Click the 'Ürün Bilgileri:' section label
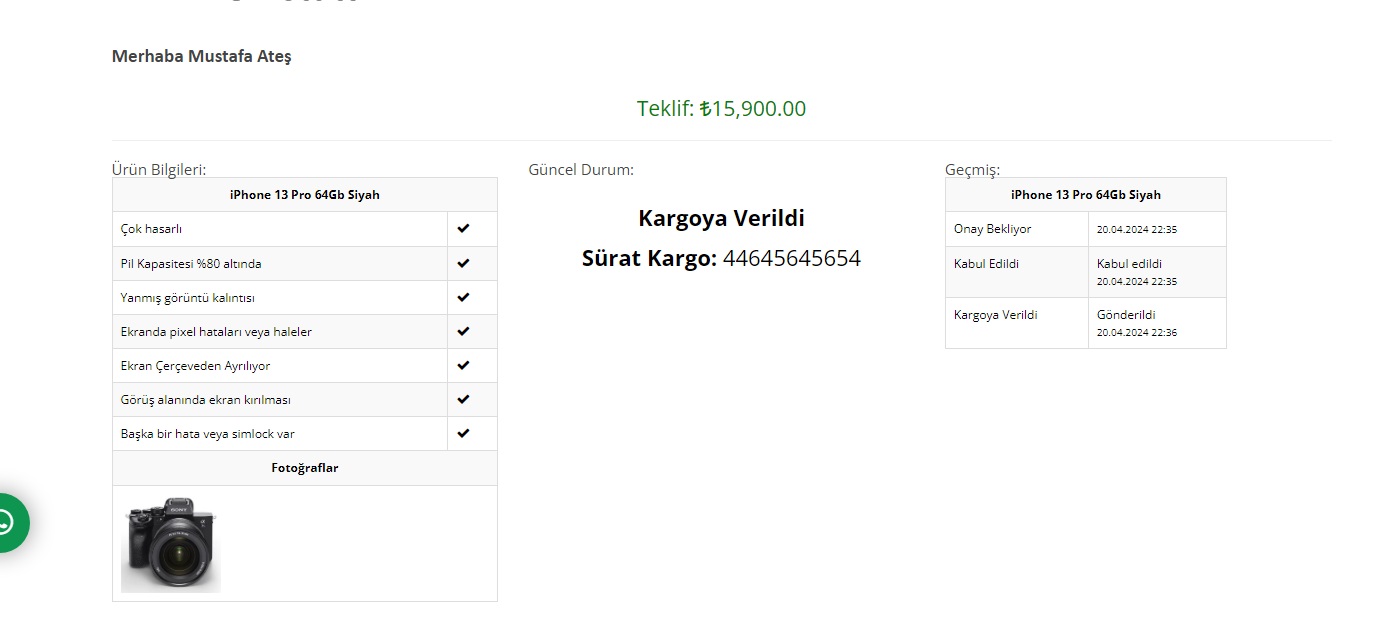This screenshot has height=621, width=1394. (159, 169)
